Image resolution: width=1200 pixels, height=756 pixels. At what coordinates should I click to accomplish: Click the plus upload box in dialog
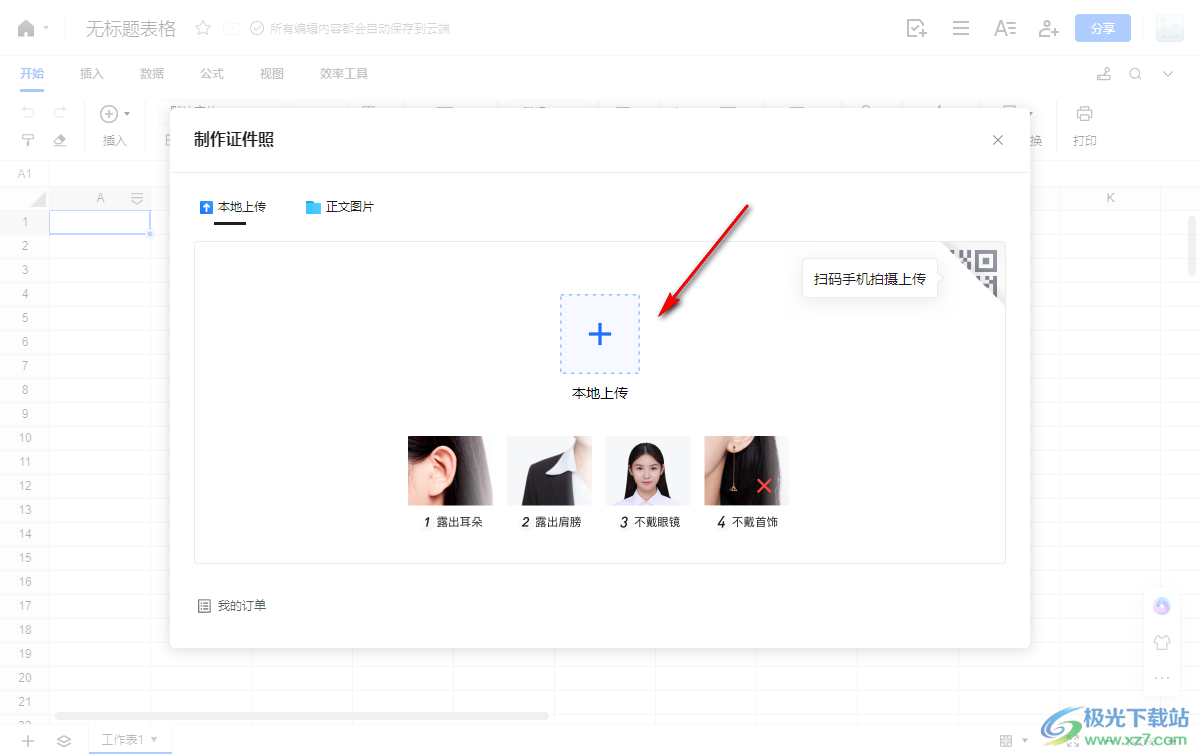point(600,334)
